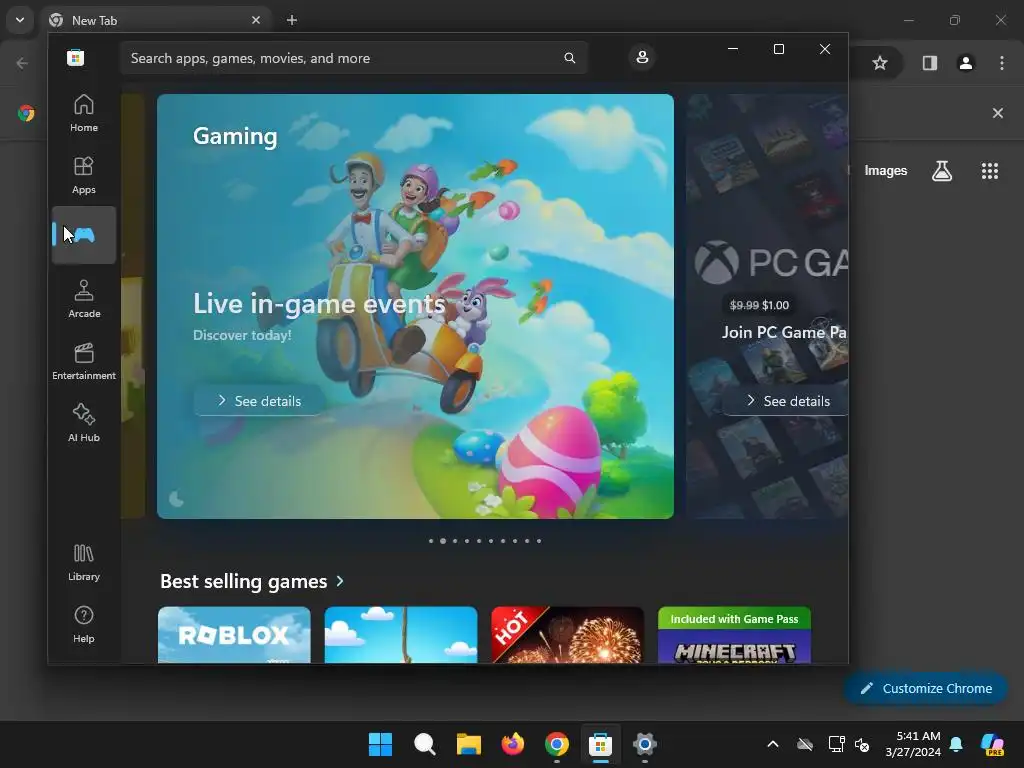Select the last carousel page dot
The image size is (1024, 768).
pyautogui.click(x=539, y=541)
